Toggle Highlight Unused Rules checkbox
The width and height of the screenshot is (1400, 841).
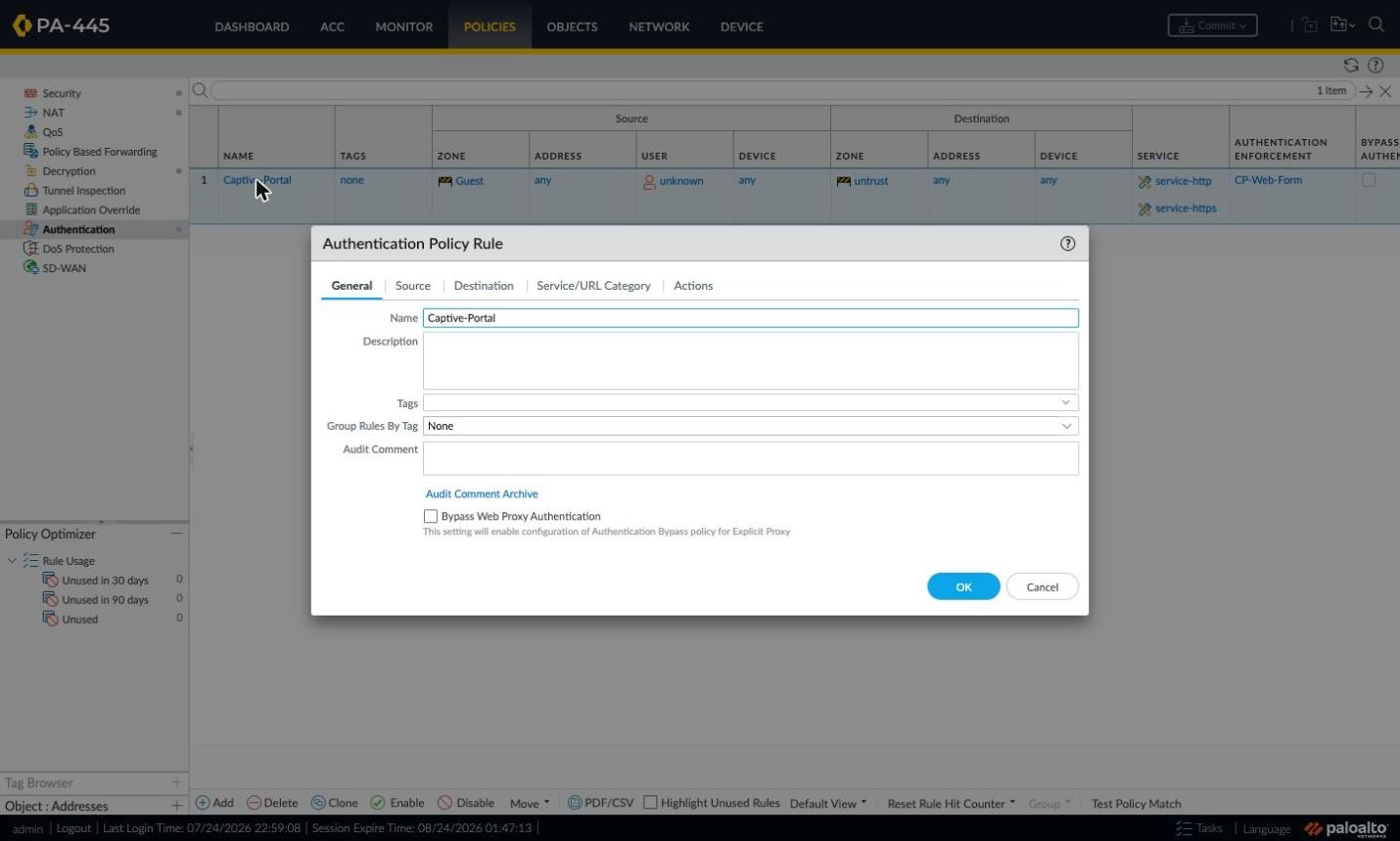650,803
